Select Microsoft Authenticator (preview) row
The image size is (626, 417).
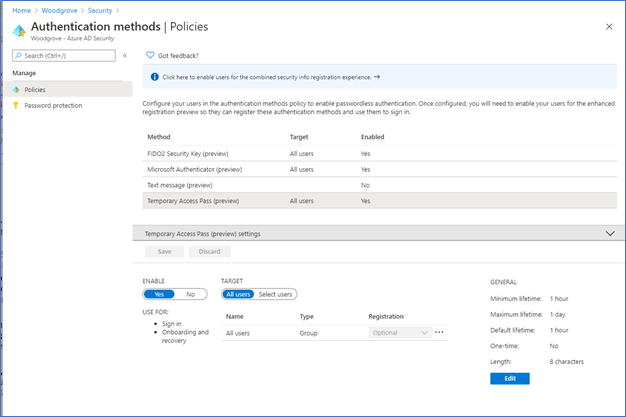tap(380, 169)
